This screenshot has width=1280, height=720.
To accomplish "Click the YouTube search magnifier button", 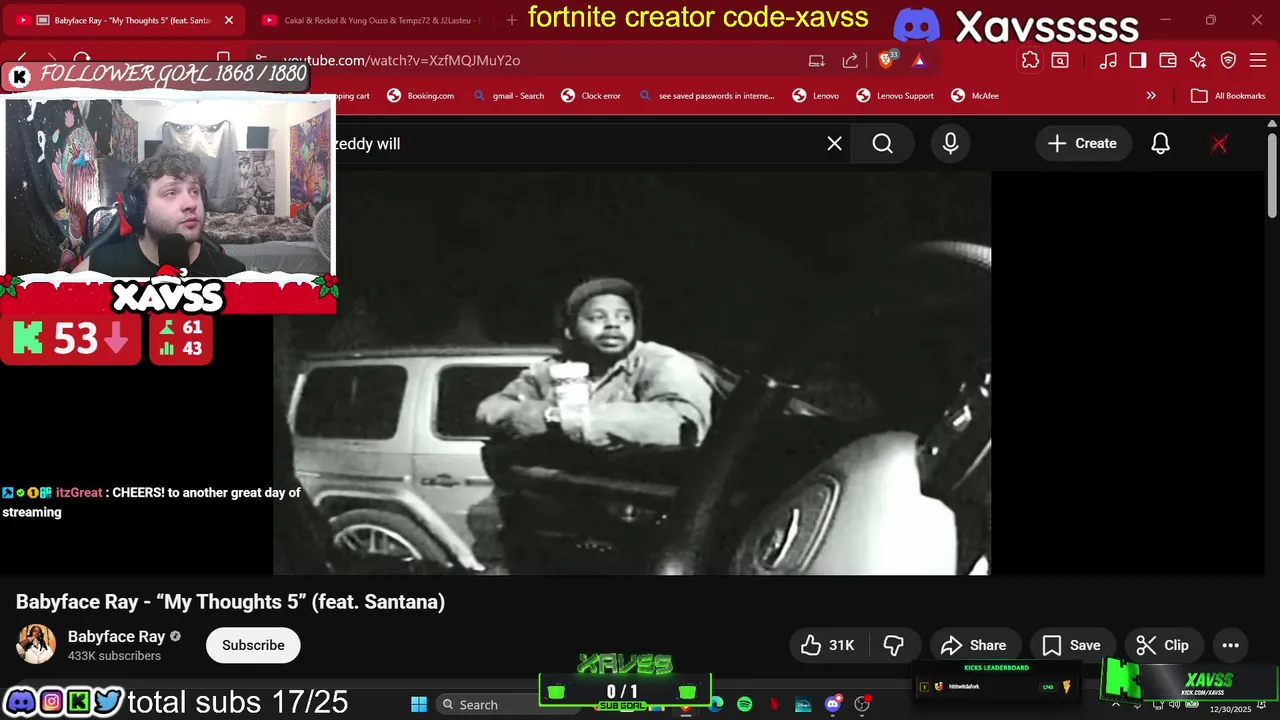I will coord(883,144).
